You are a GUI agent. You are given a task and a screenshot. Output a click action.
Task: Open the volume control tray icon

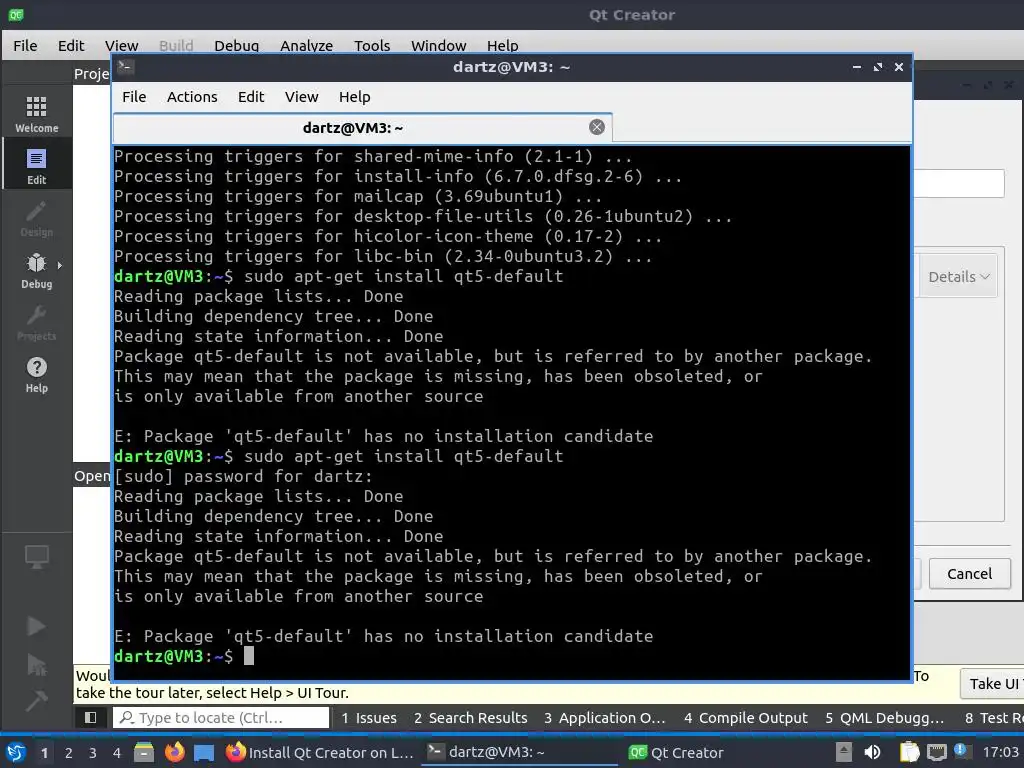(x=872, y=753)
